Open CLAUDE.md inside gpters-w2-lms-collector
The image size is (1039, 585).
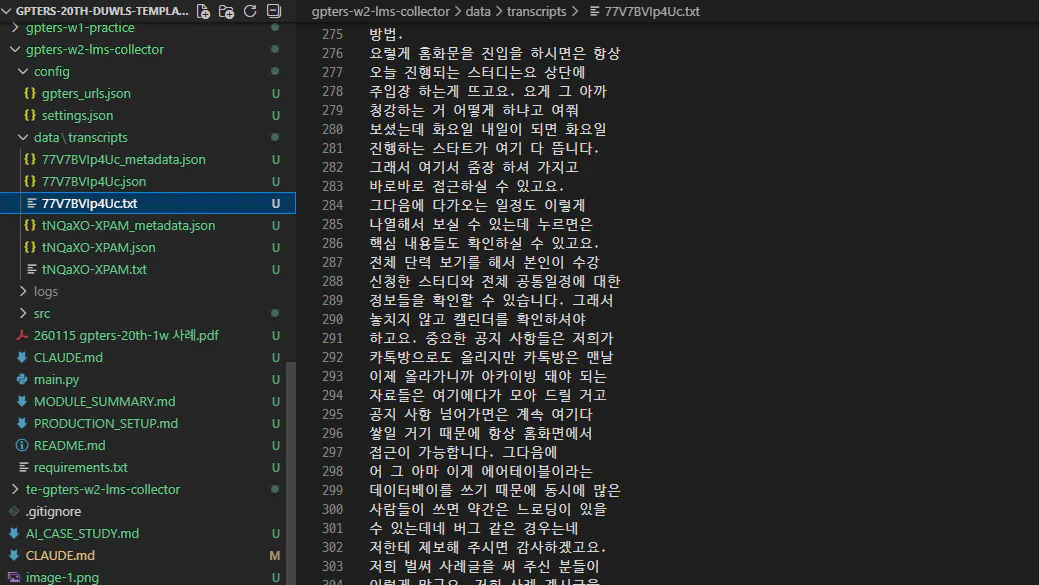pos(68,358)
